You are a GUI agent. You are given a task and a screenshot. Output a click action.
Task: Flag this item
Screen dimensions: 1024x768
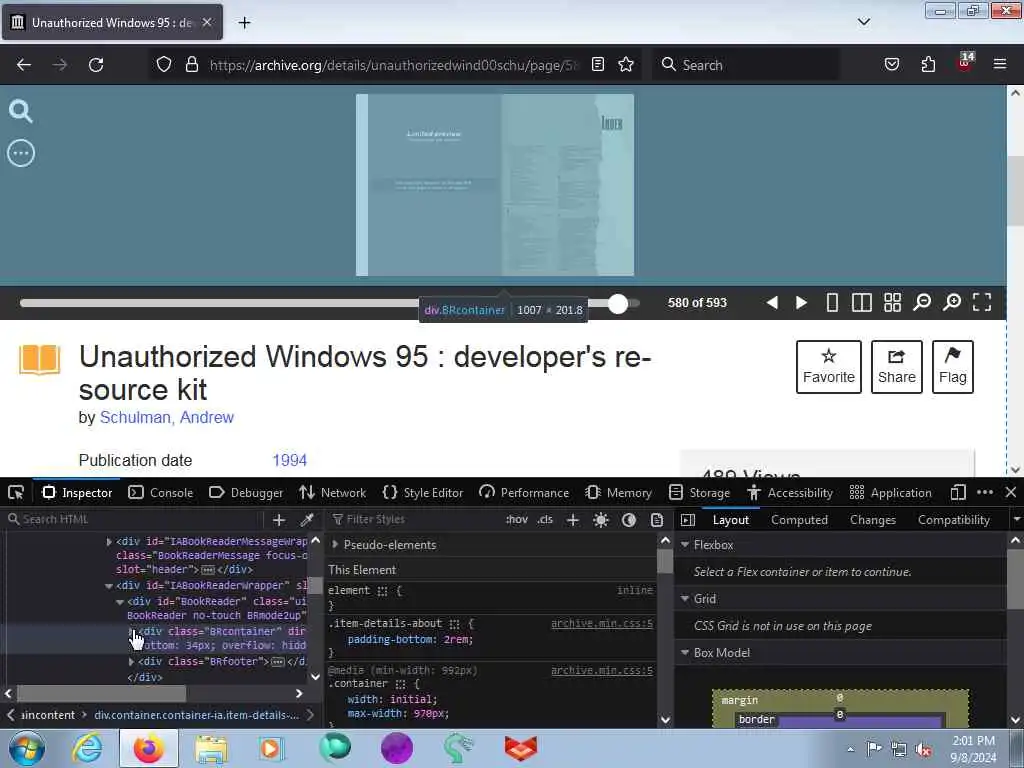[953, 367]
